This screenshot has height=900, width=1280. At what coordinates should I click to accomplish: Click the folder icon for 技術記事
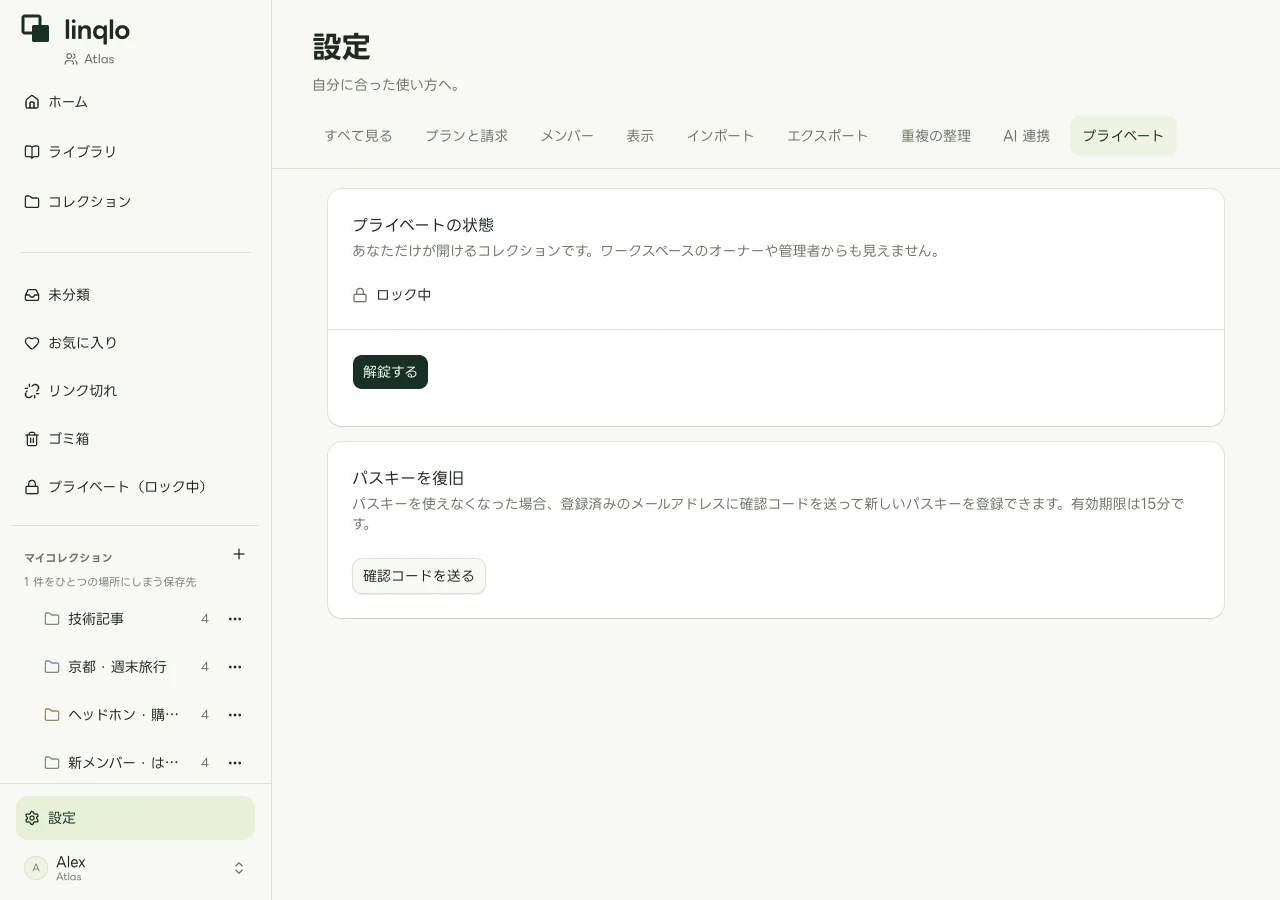pos(52,619)
